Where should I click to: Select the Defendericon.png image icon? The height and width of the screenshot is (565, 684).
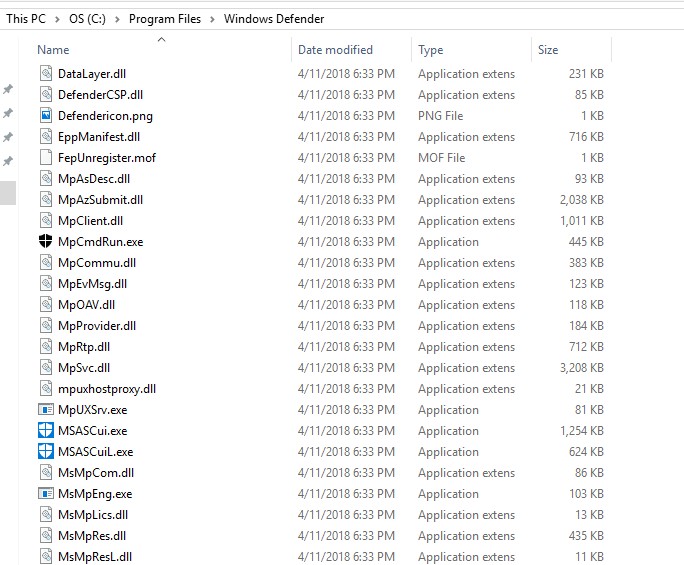pos(46,115)
